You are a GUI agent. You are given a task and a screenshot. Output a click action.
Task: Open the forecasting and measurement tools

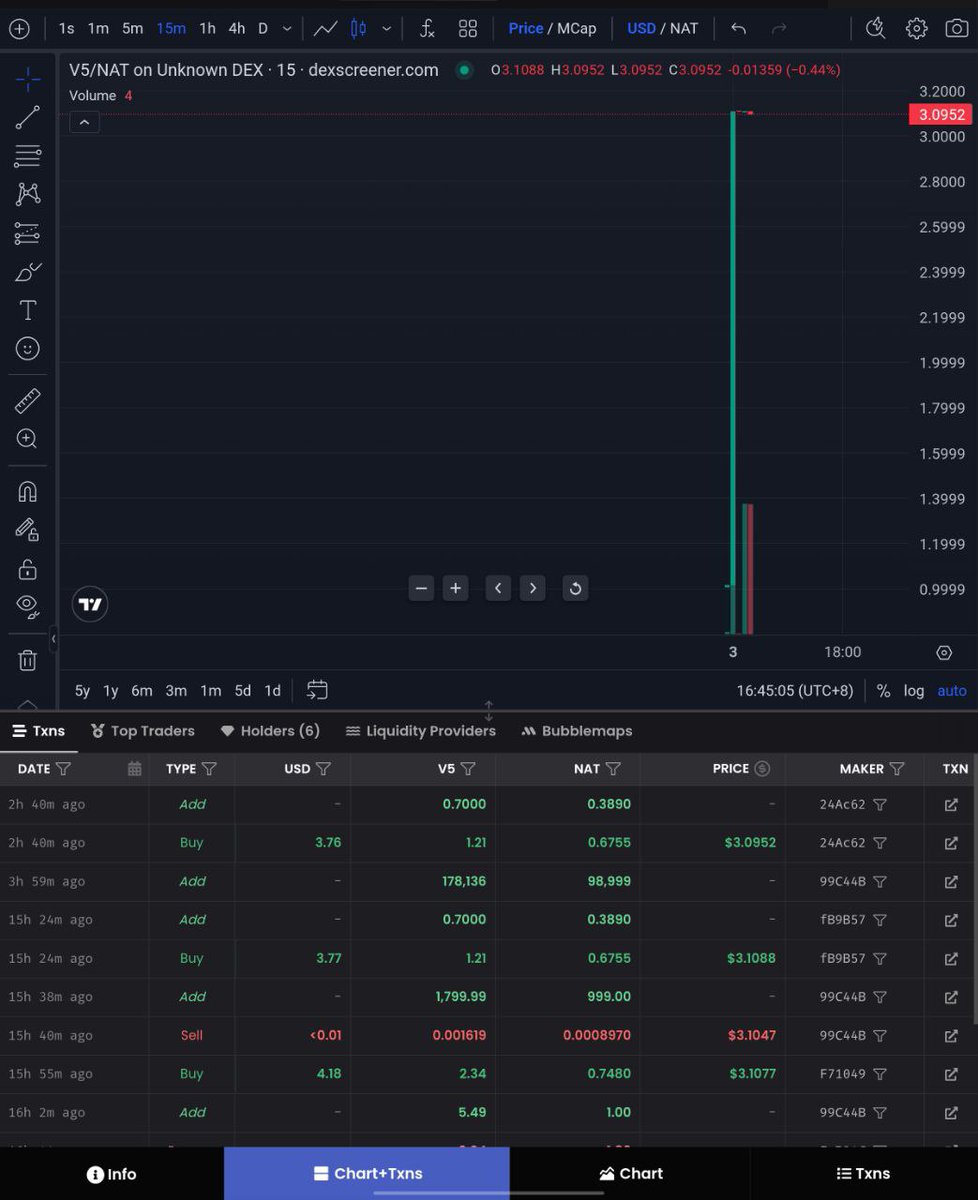28,233
